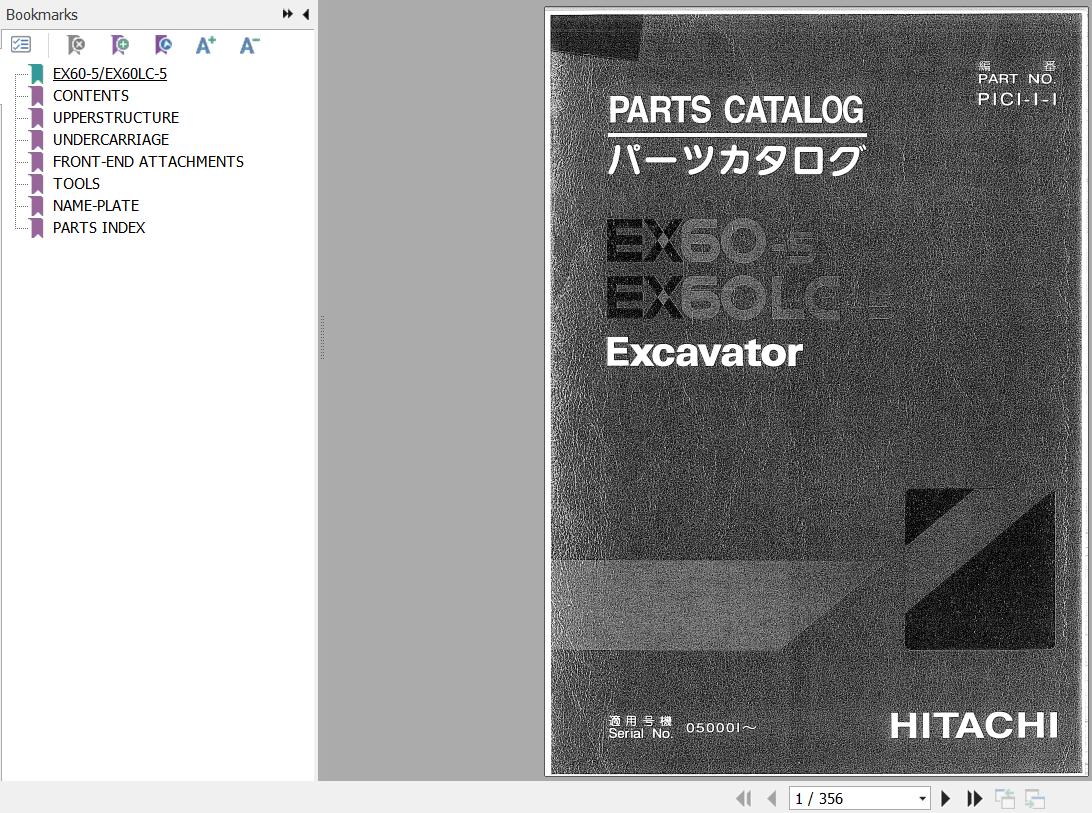
Task: Click the double-arrow icon in Bookmarks header
Action: pos(288,14)
